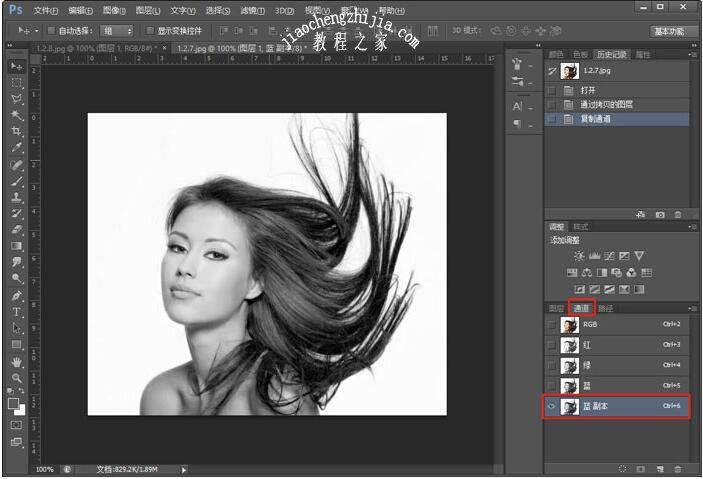Click the foreground color swatch
The height and width of the screenshot is (479, 703).
(14, 403)
